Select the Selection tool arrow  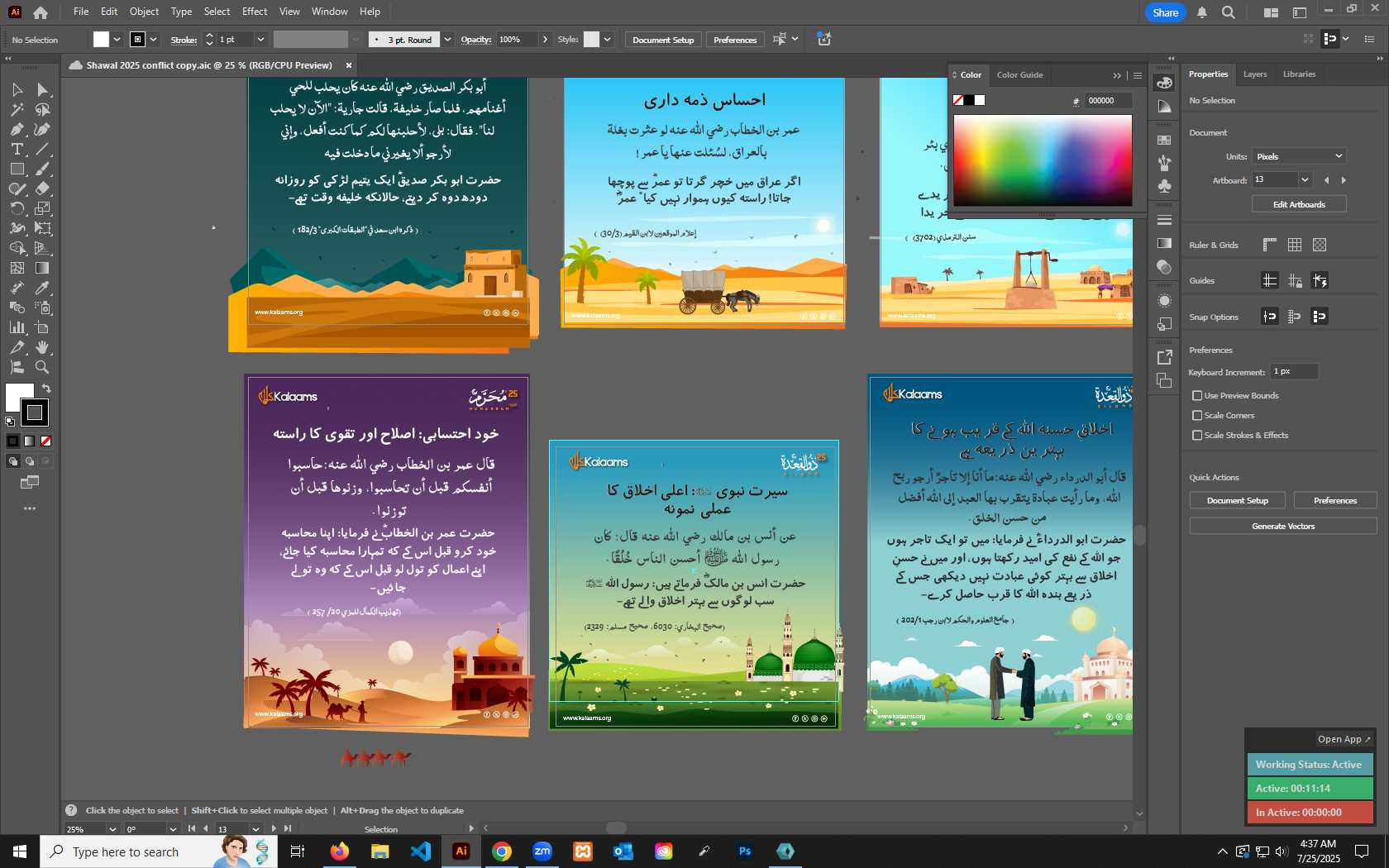[x=17, y=89]
